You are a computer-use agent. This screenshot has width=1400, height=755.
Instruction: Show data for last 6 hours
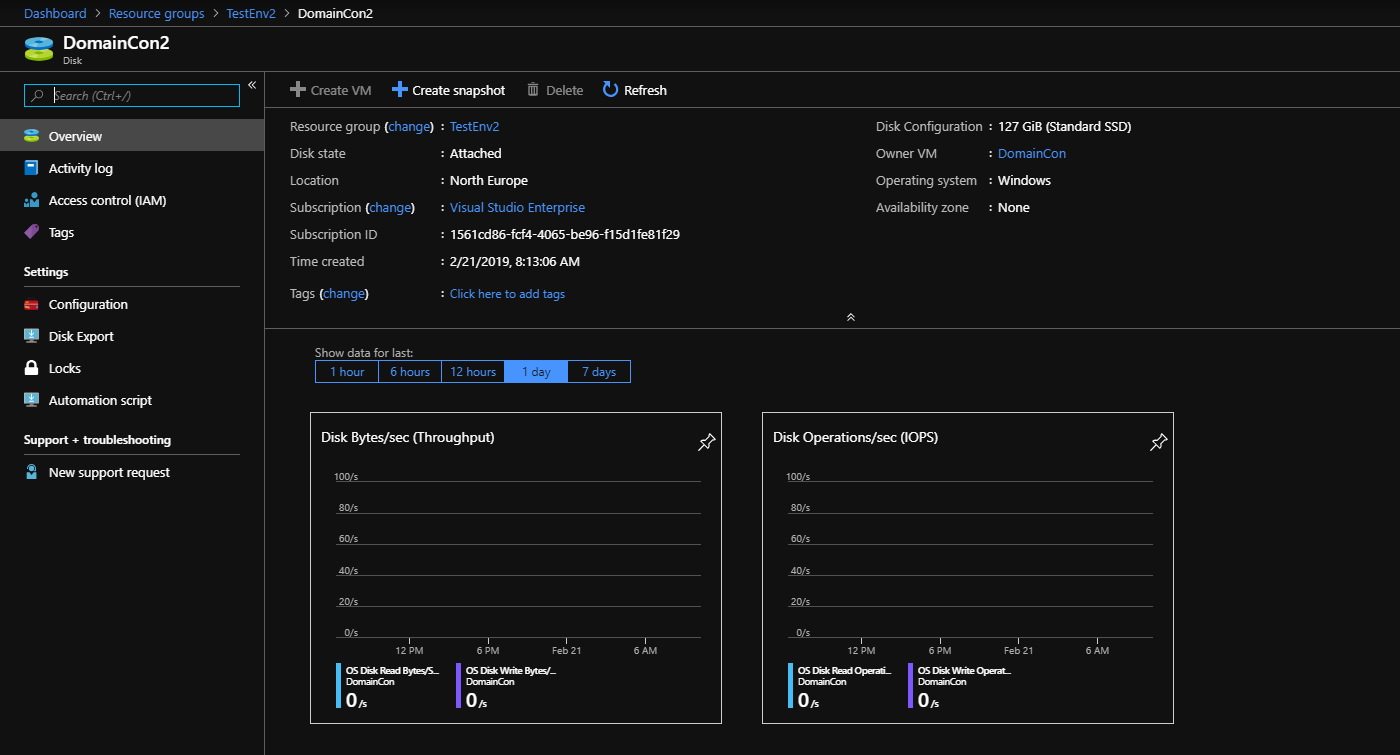coord(410,372)
